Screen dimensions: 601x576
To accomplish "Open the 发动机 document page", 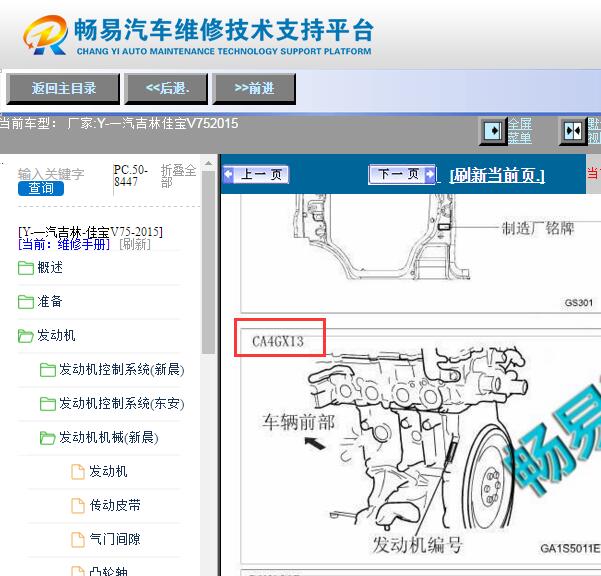I will point(108,471).
